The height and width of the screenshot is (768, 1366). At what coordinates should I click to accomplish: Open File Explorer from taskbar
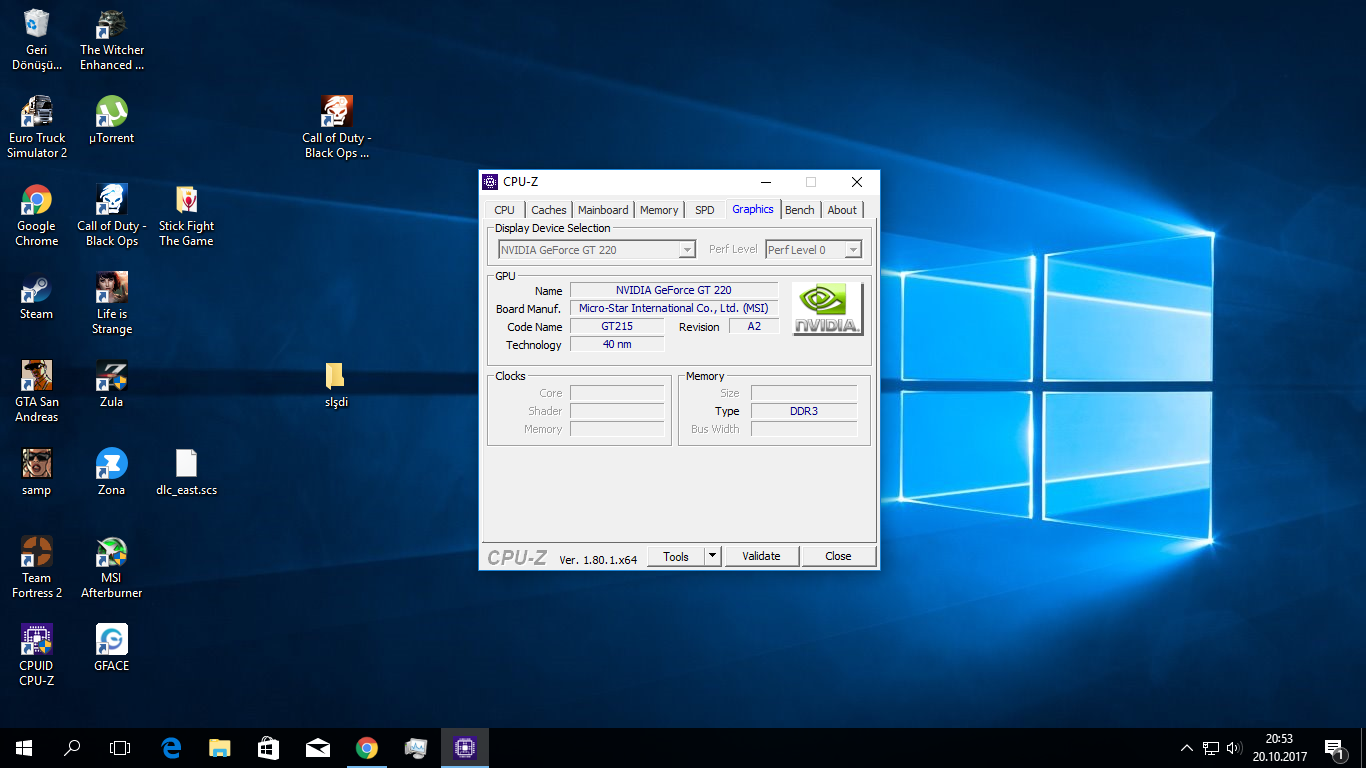coord(220,747)
